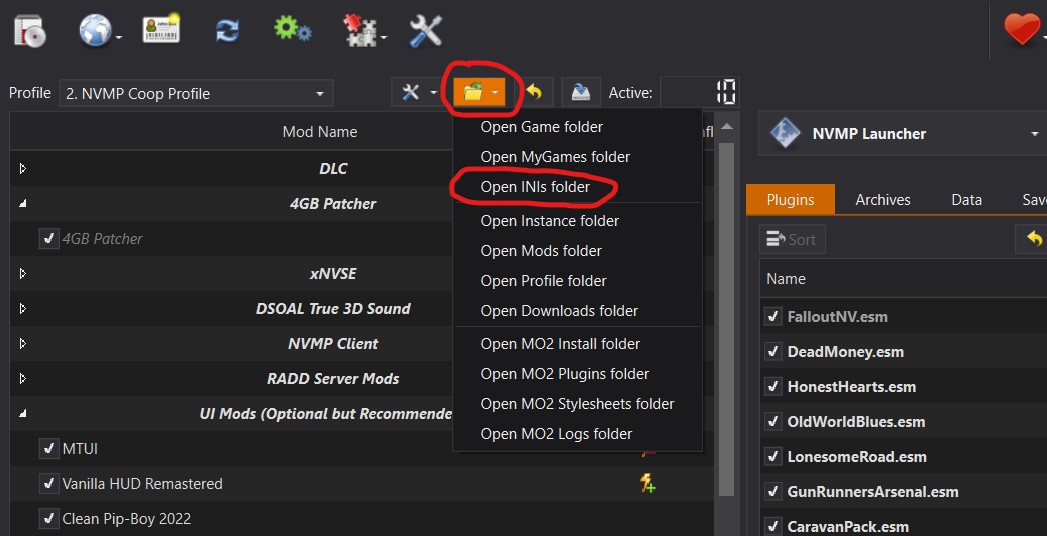The height and width of the screenshot is (536, 1047).
Task: Select Open Profile folder entry
Action: tap(544, 281)
